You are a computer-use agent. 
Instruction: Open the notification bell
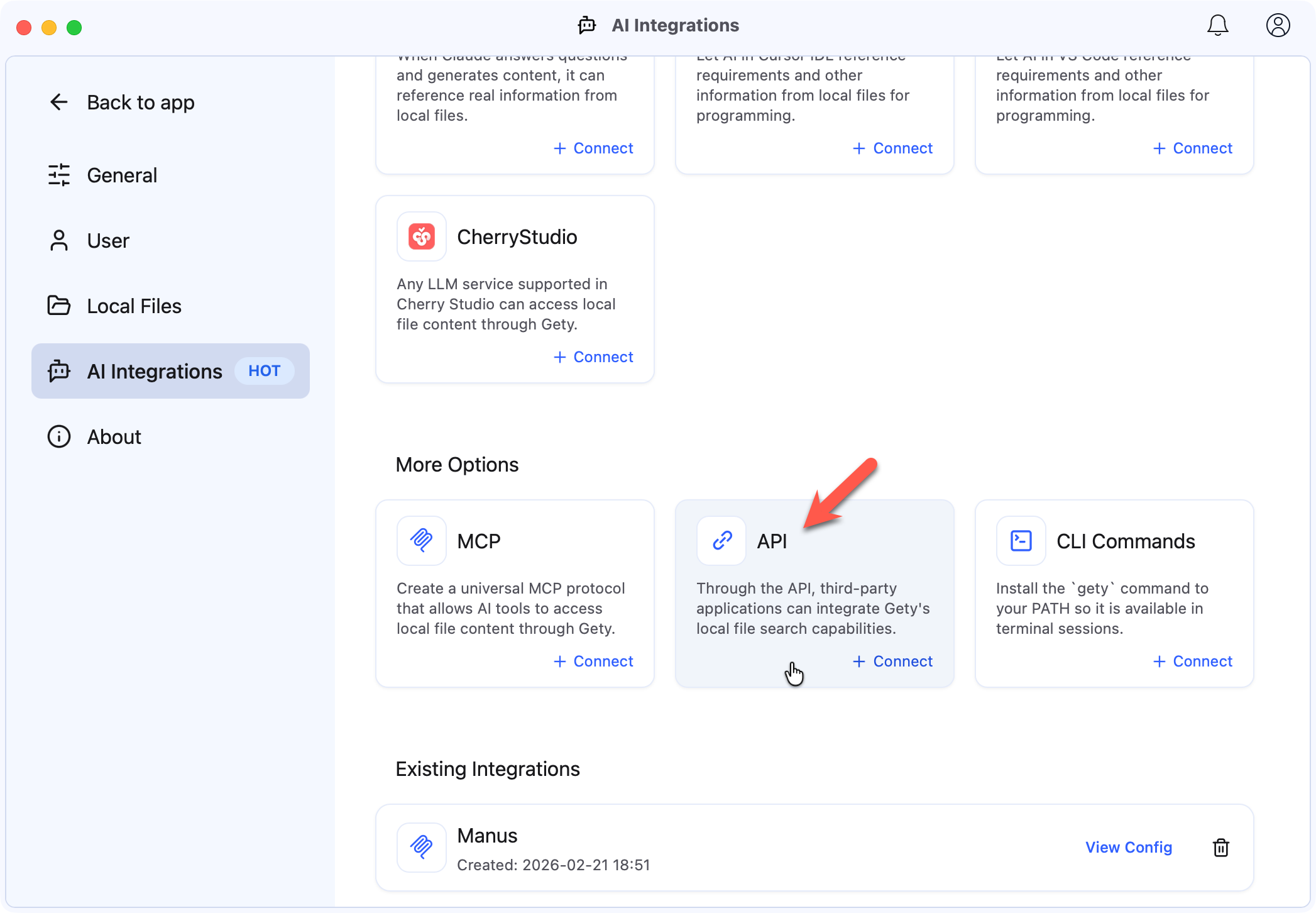click(x=1218, y=26)
